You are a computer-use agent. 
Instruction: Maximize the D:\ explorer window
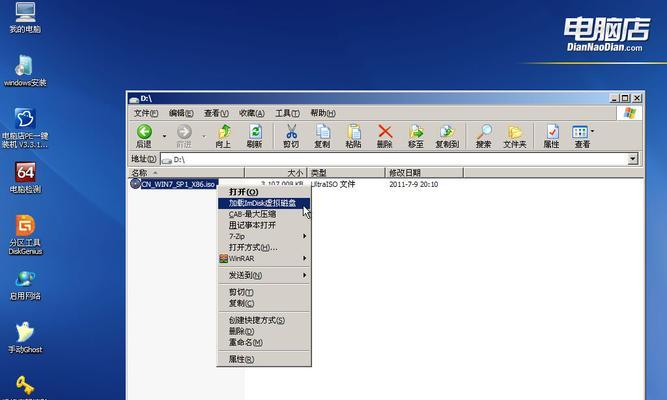click(625, 98)
